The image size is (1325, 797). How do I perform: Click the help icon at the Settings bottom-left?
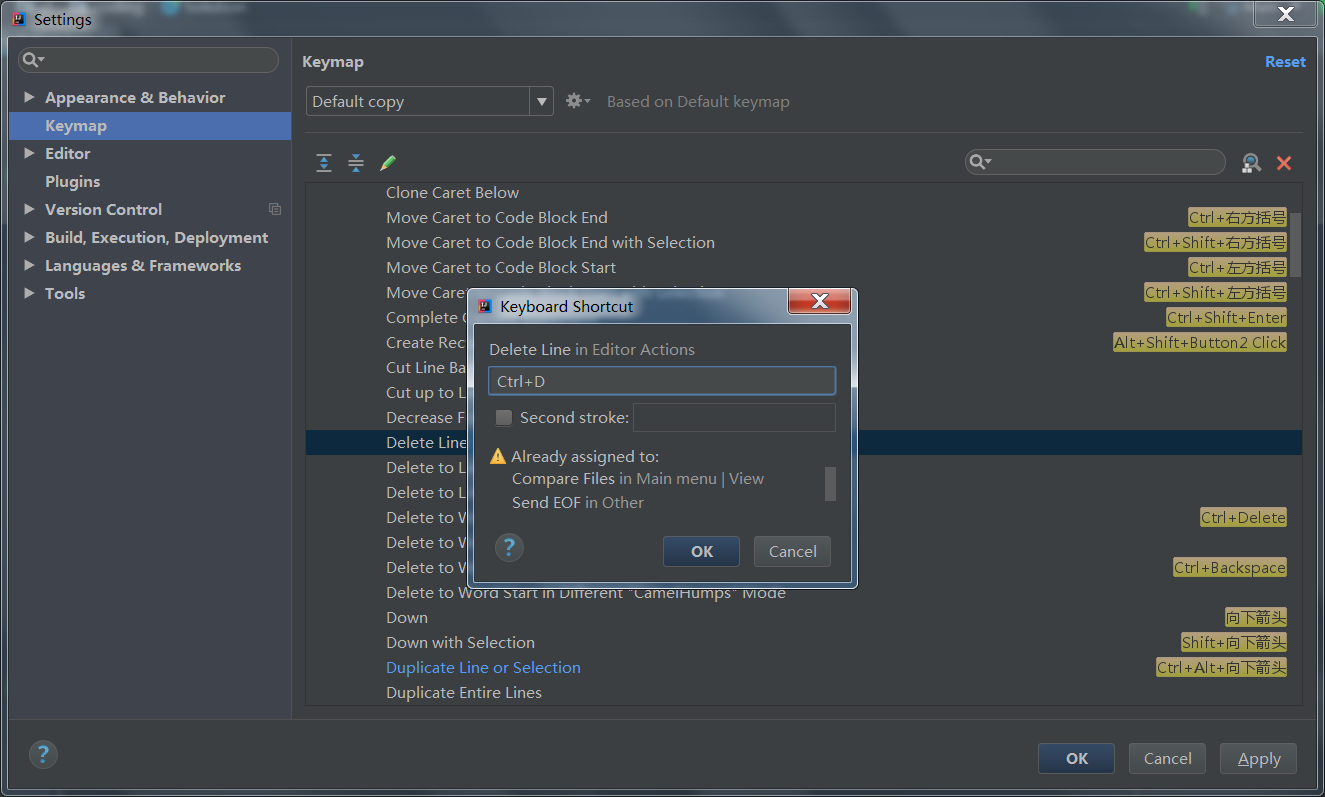pos(43,754)
